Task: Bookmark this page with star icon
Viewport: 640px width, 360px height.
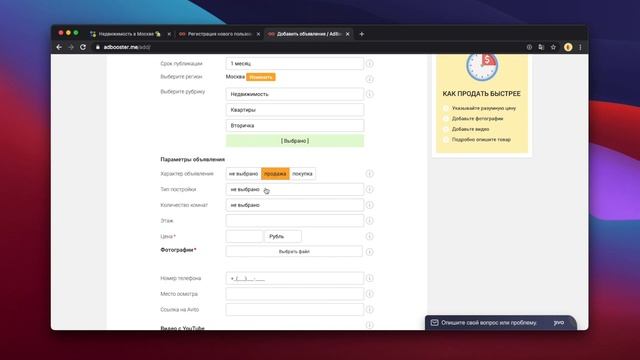Action: click(x=553, y=47)
